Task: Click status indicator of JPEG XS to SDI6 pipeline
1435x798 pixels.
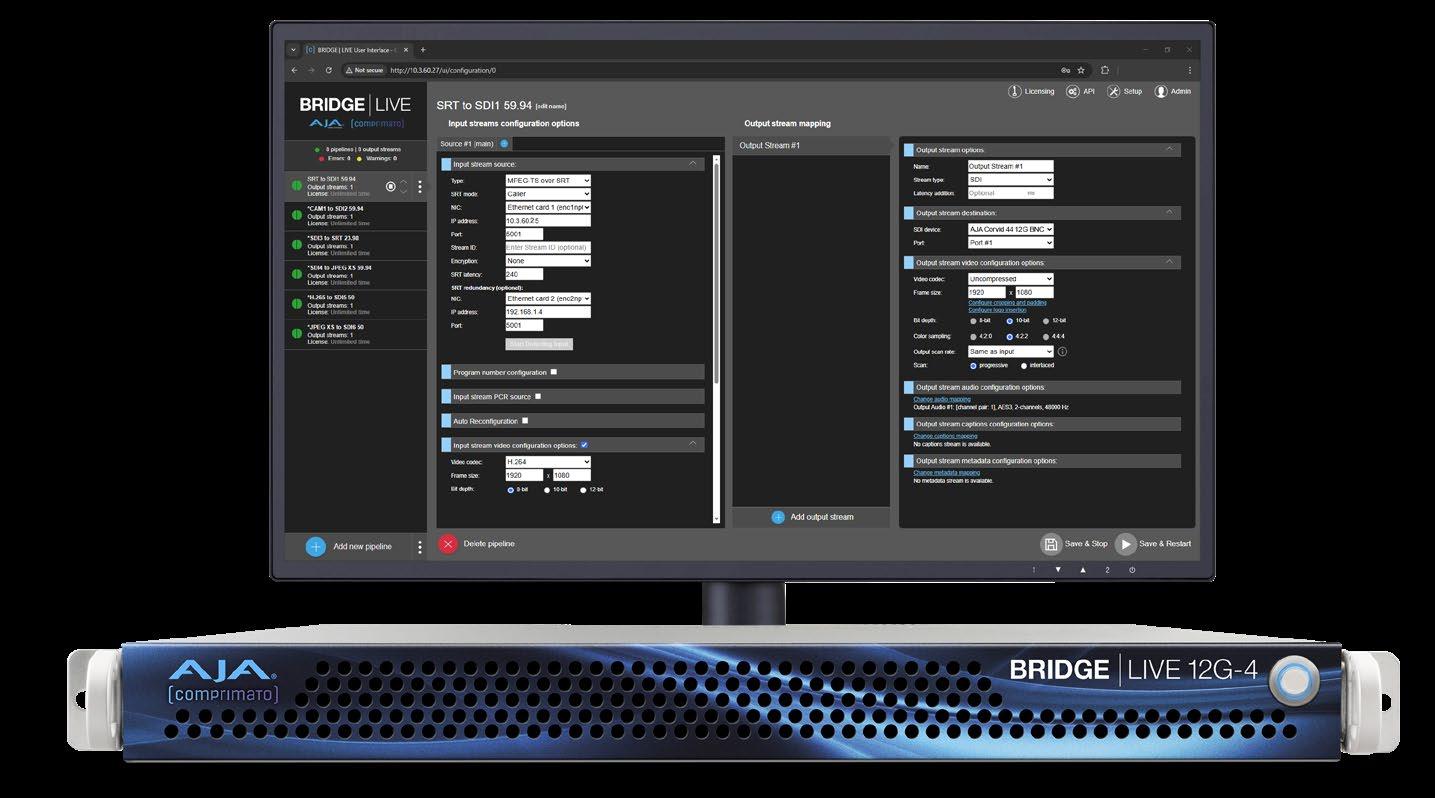Action: pos(297,333)
